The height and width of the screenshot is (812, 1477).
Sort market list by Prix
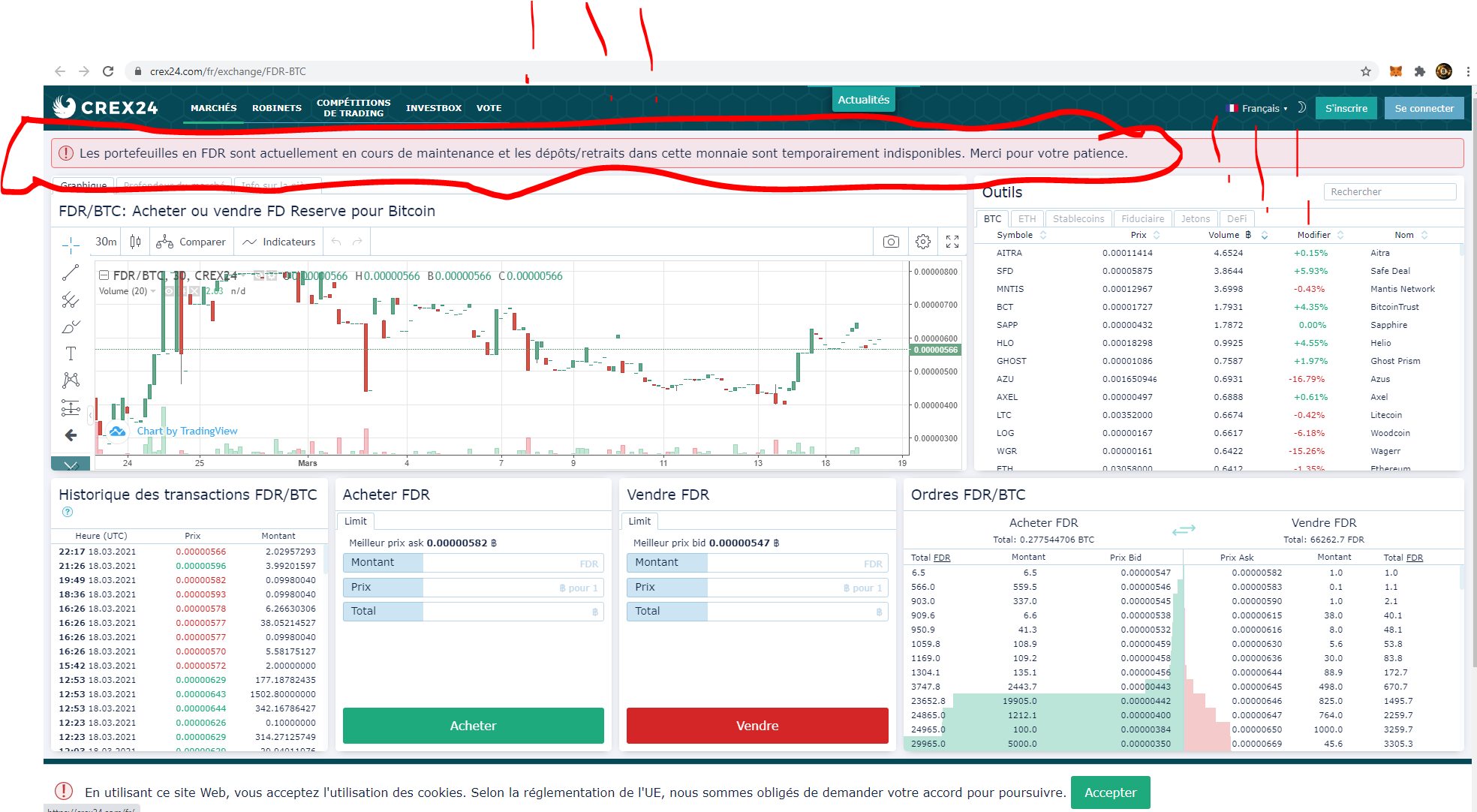point(1145,235)
